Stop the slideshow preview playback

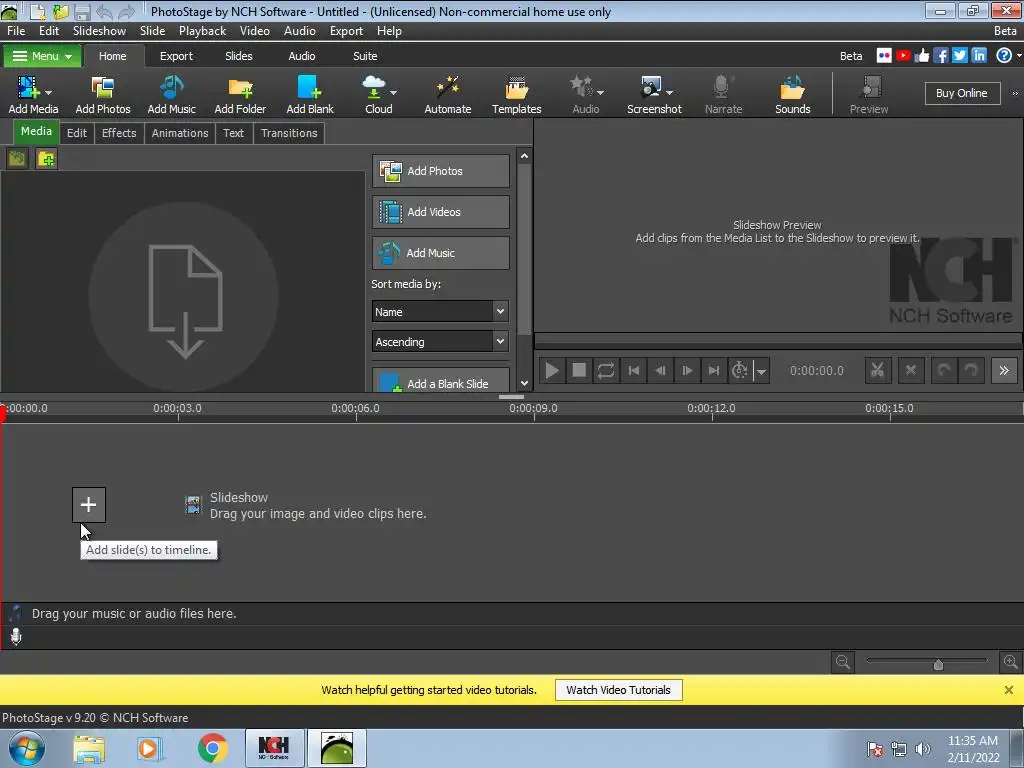tap(579, 370)
